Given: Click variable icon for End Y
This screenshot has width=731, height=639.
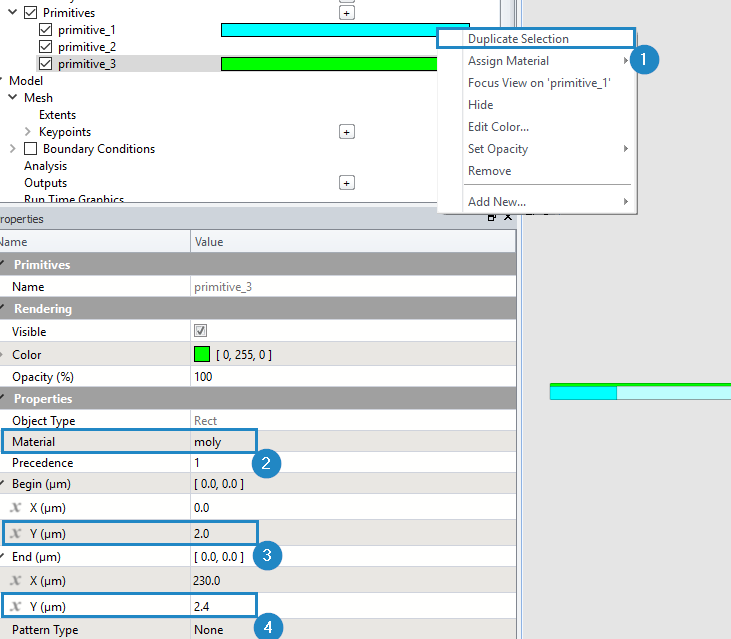Looking at the screenshot, I should [16, 607].
